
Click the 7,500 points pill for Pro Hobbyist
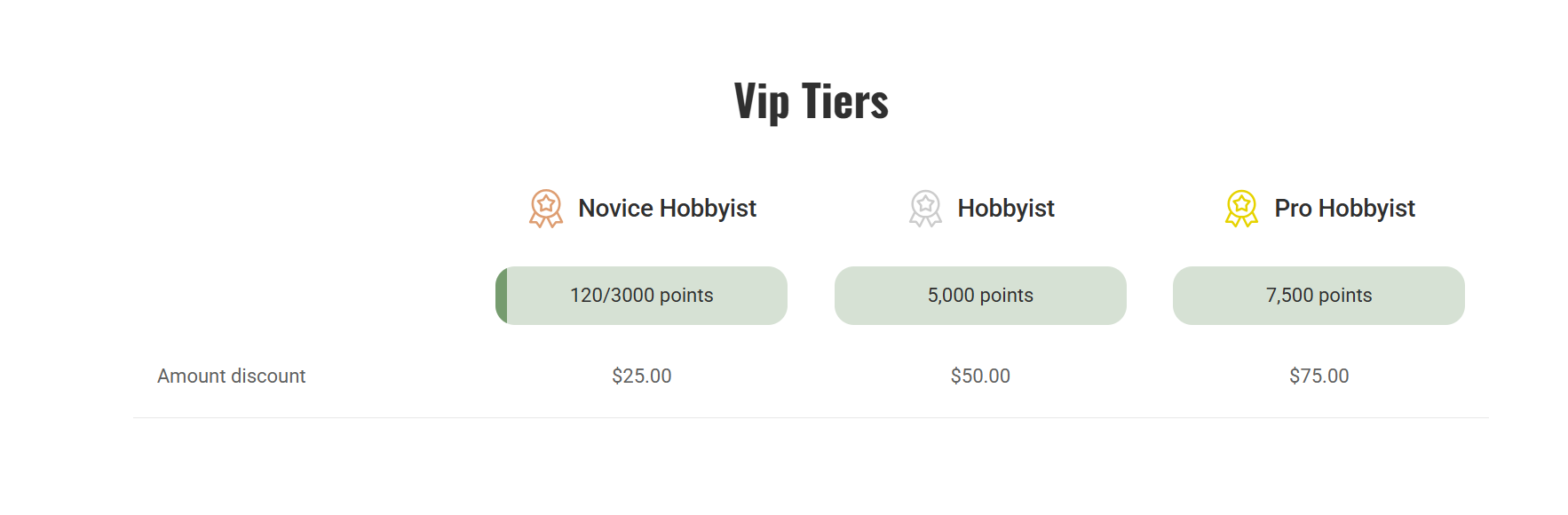[1319, 295]
